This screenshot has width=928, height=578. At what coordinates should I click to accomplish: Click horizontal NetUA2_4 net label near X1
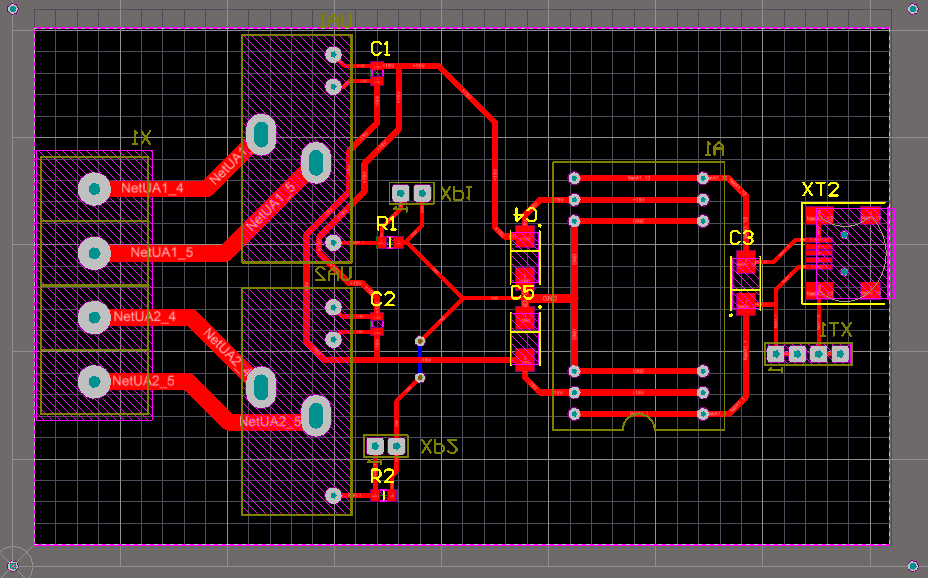point(144,317)
